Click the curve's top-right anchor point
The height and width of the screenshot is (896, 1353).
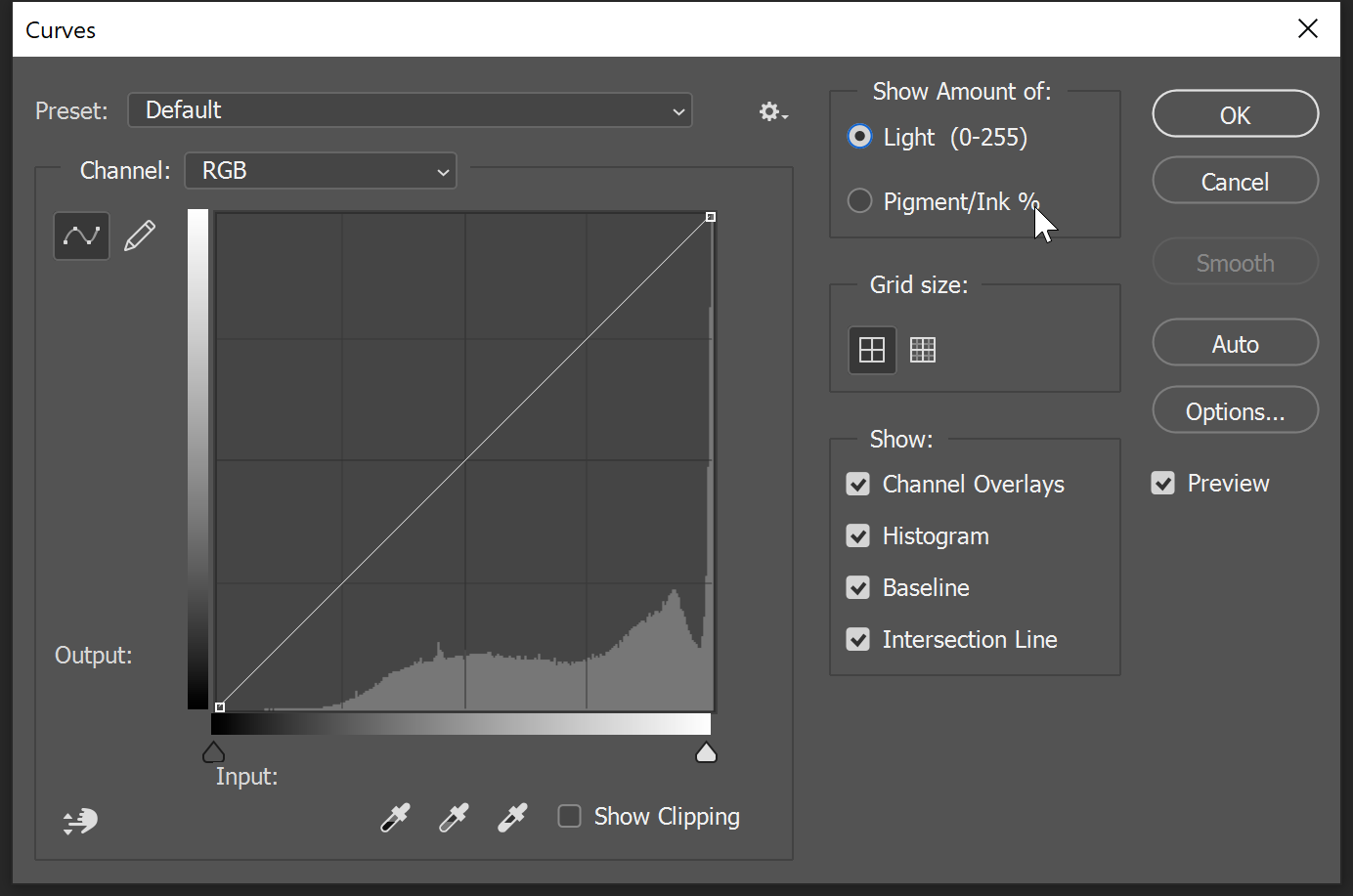pos(711,216)
